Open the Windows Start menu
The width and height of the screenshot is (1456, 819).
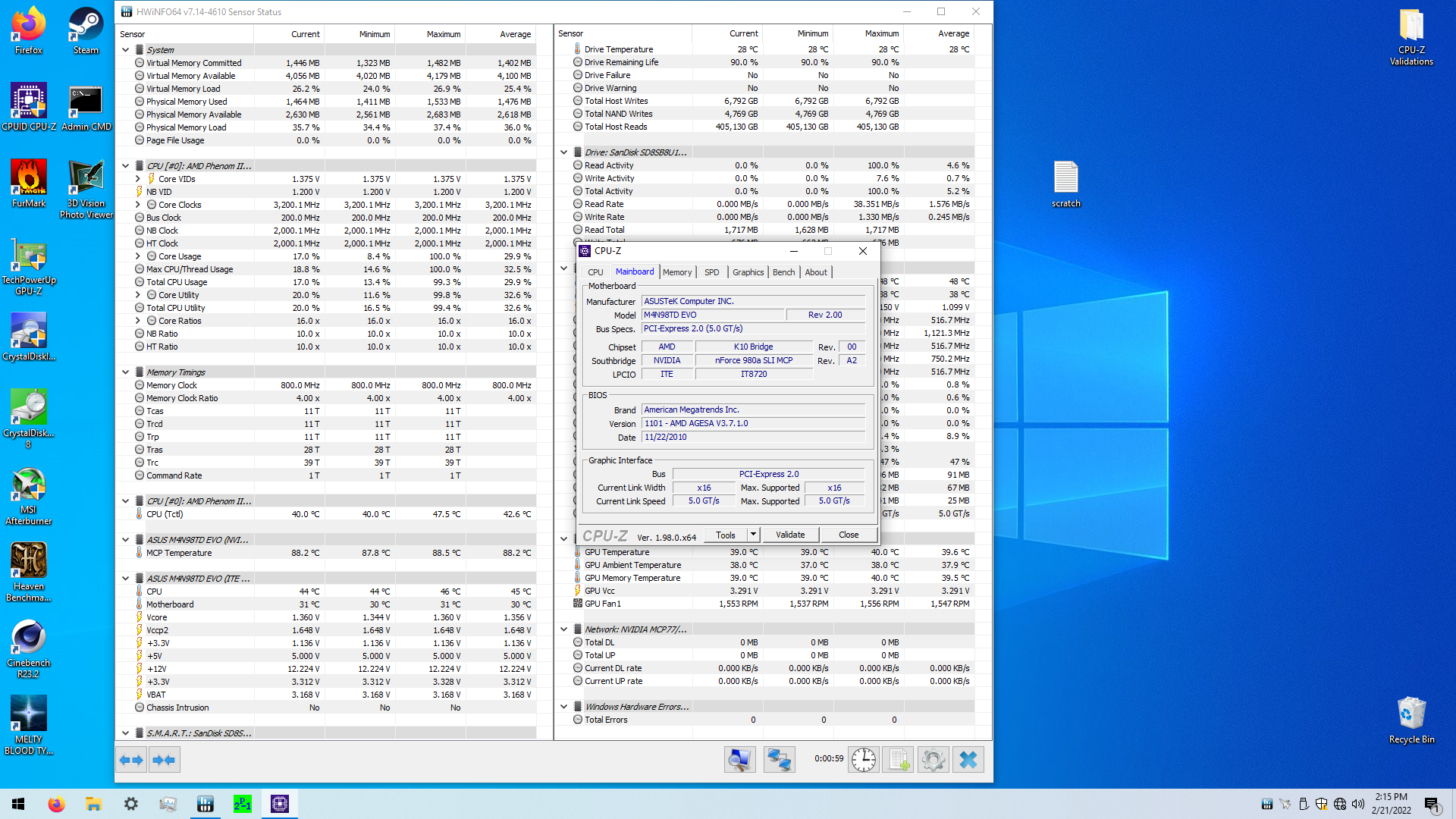18,804
